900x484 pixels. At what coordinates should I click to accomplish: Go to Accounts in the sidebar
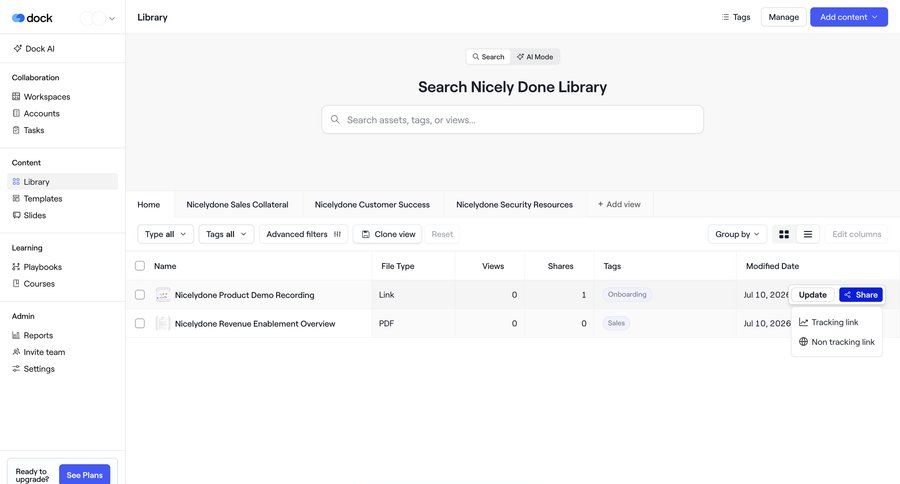coord(36,113)
